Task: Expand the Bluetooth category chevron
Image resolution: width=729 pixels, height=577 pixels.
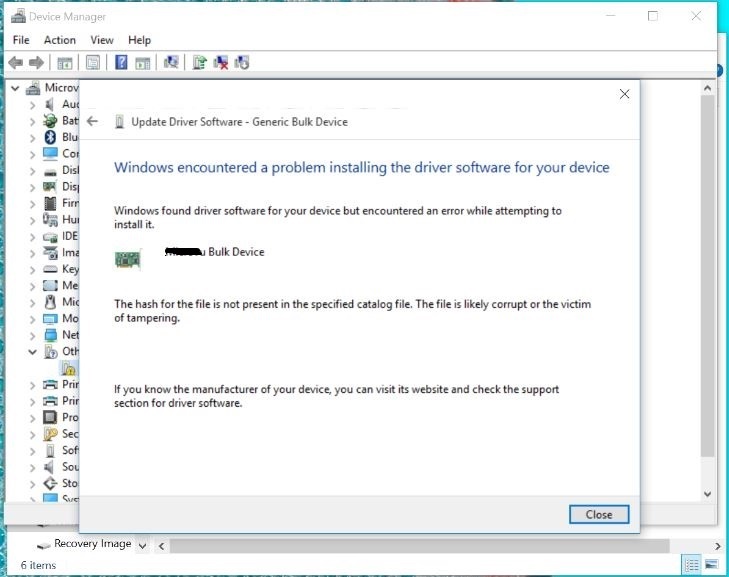Action: coord(32,138)
